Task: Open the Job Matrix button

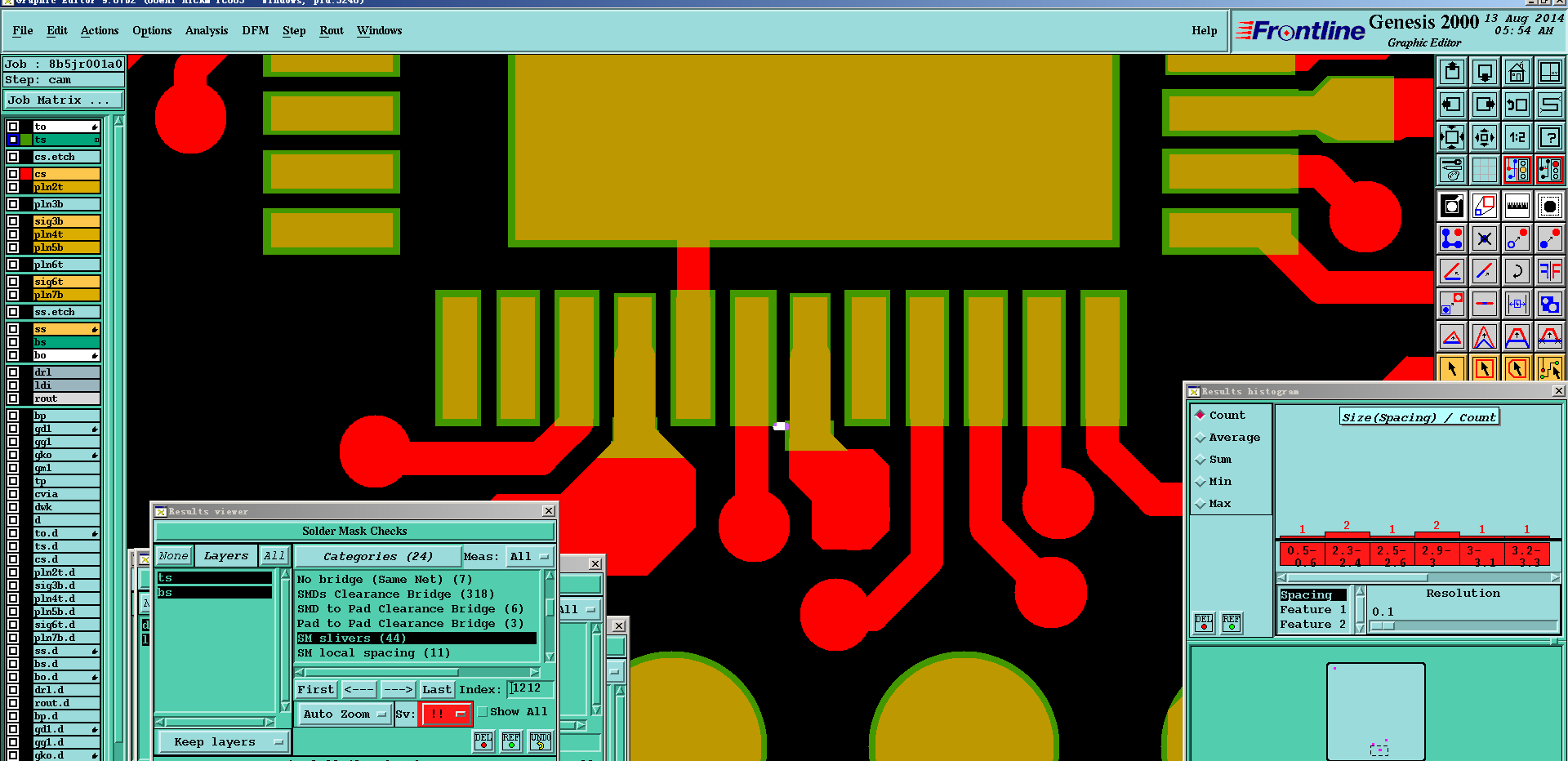Action: 64,100
